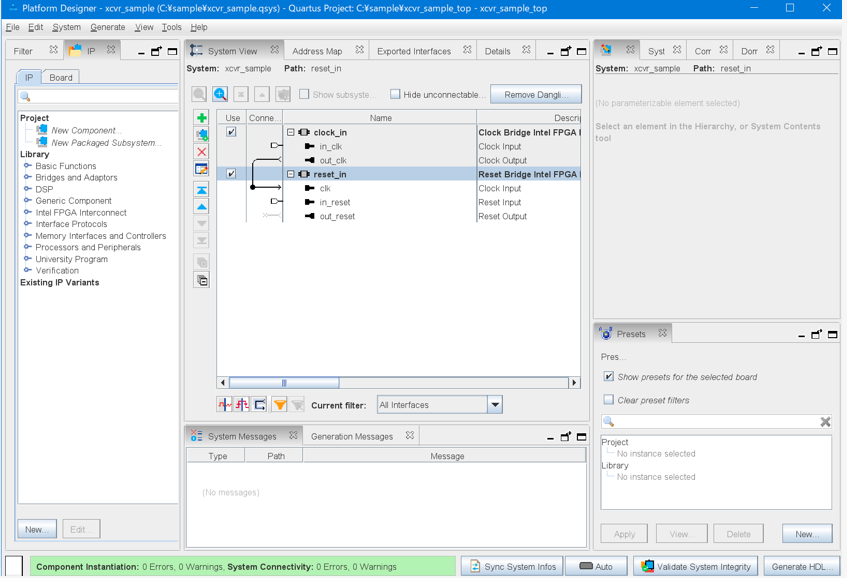Click Validate System Integrity button
The width and height of the screenshot is (847, 578).
tap(695, 567)
